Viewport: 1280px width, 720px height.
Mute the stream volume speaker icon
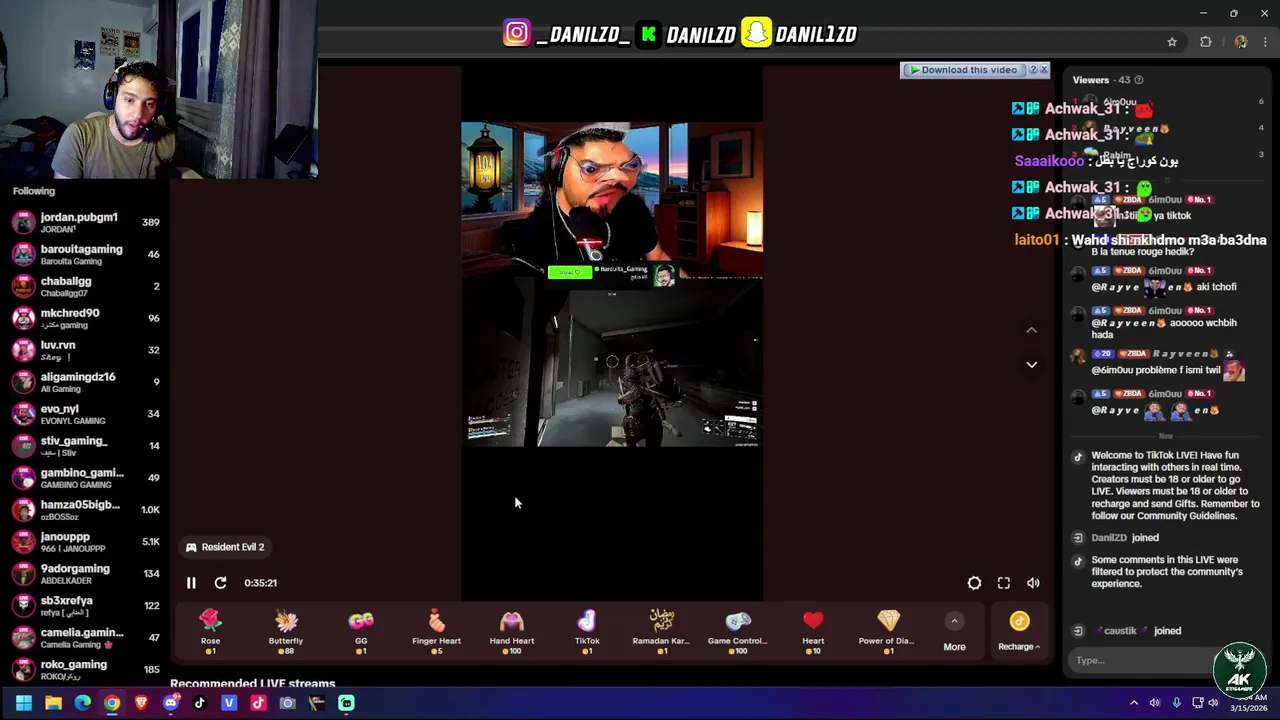[x=1033, y=583]
